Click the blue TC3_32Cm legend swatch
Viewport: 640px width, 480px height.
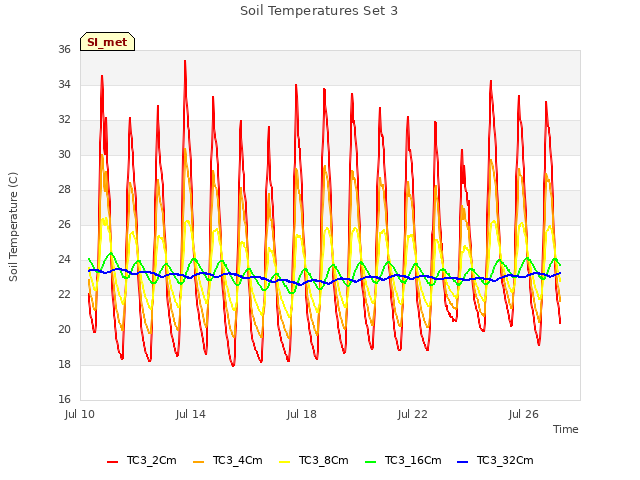click(x=462, y=462)
